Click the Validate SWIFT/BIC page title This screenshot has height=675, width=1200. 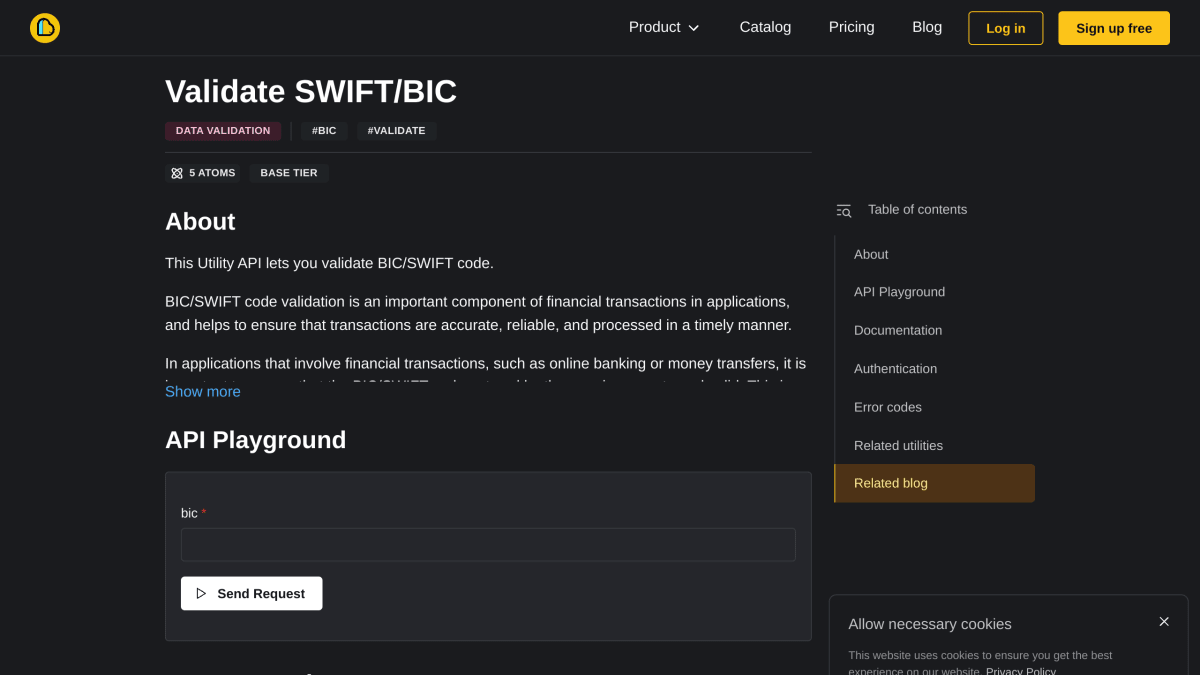[x=311, y=91]
